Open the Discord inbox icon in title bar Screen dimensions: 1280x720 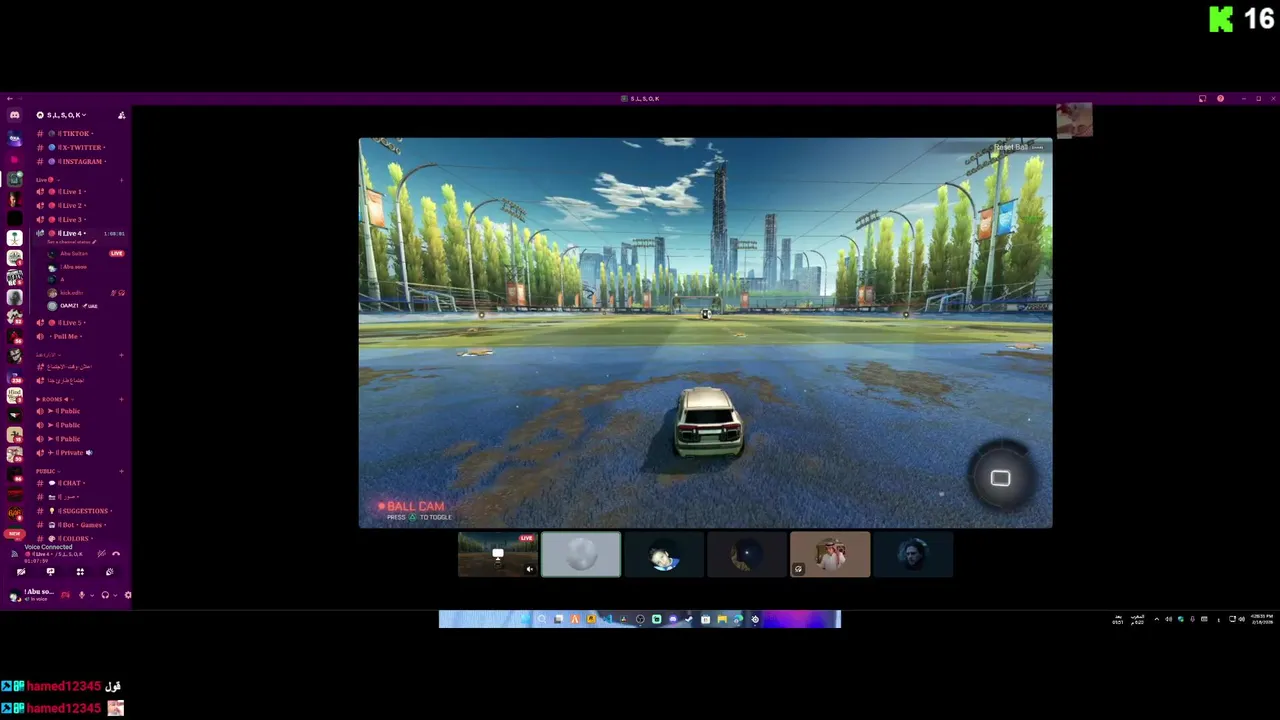coord(1202,98)
